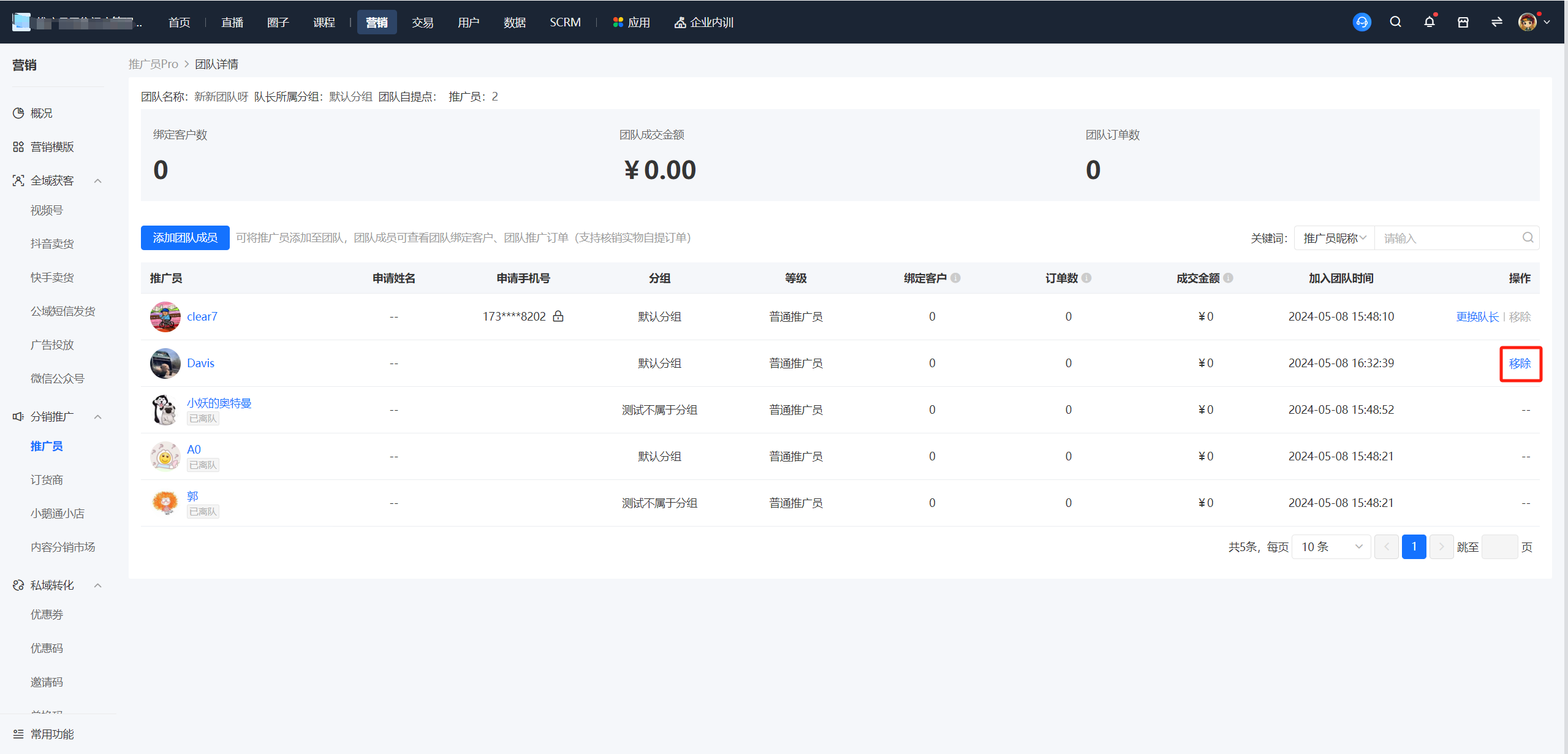Collapse the 全域获客 section
The image size is (1568, 754).
coord(97,180)
